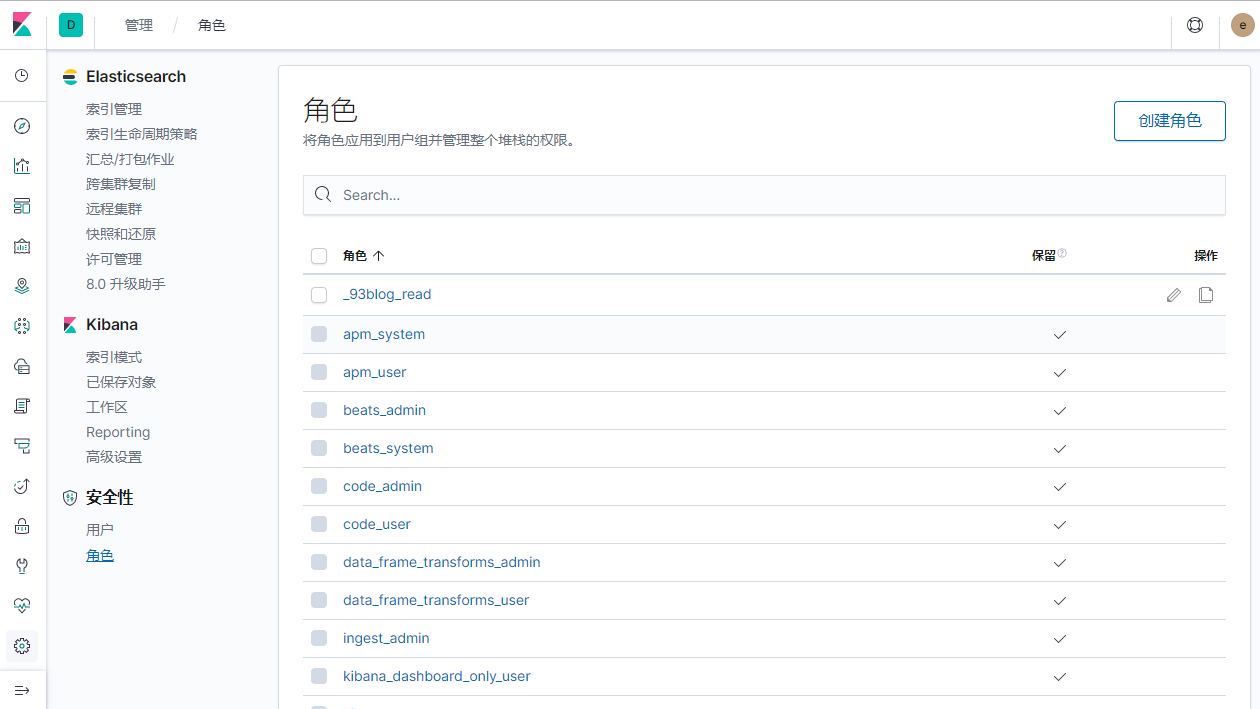Image resolution: width=1260 pixels, height=709 pixels.
Task: Open 索引管理 in Elasticsearch section
Action: (x=114, y=109)
